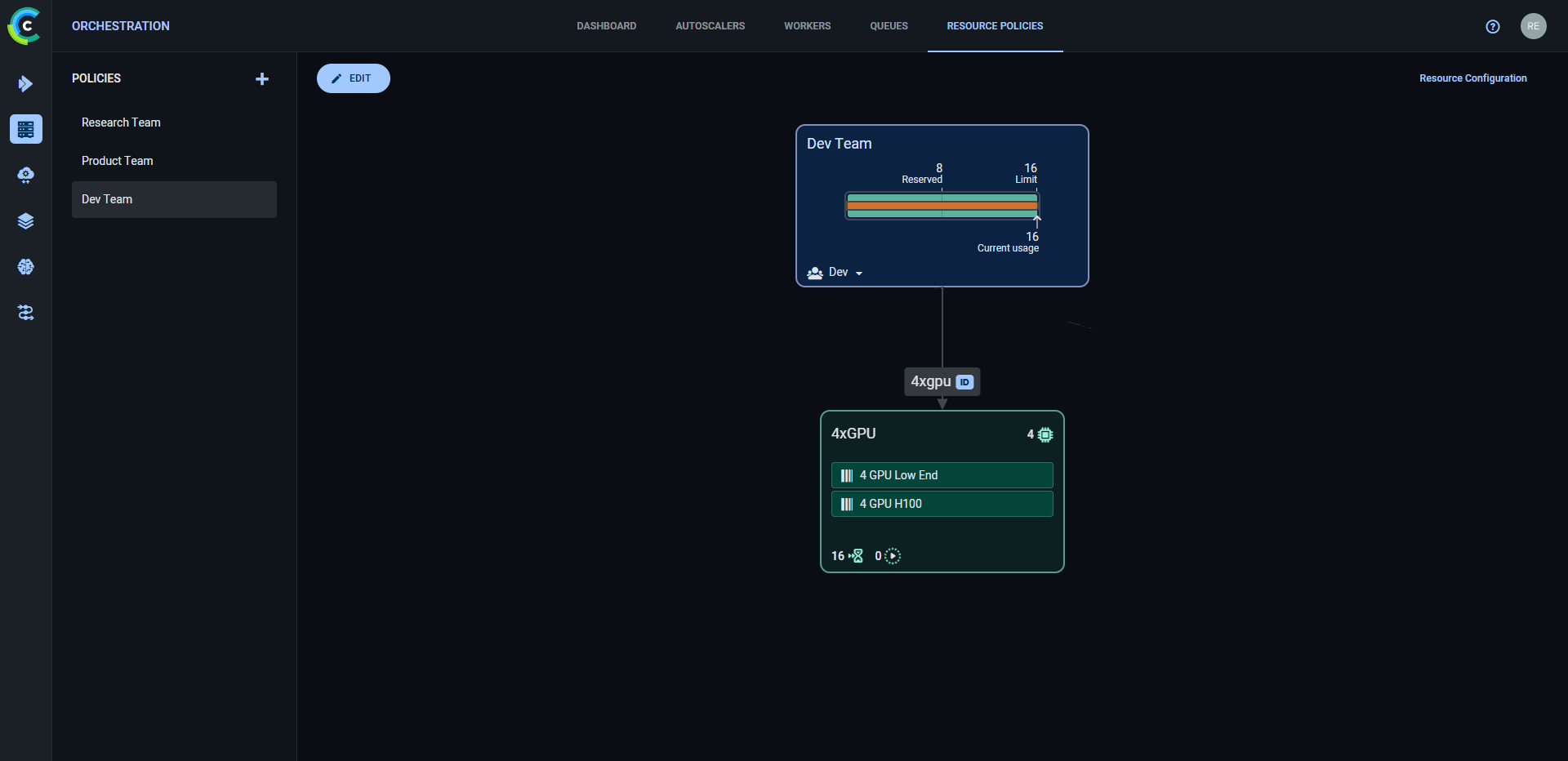Switch to the Dashboard tab
Screen dimensions: 1568x761
pyautogui.click(x=606, y=26)
